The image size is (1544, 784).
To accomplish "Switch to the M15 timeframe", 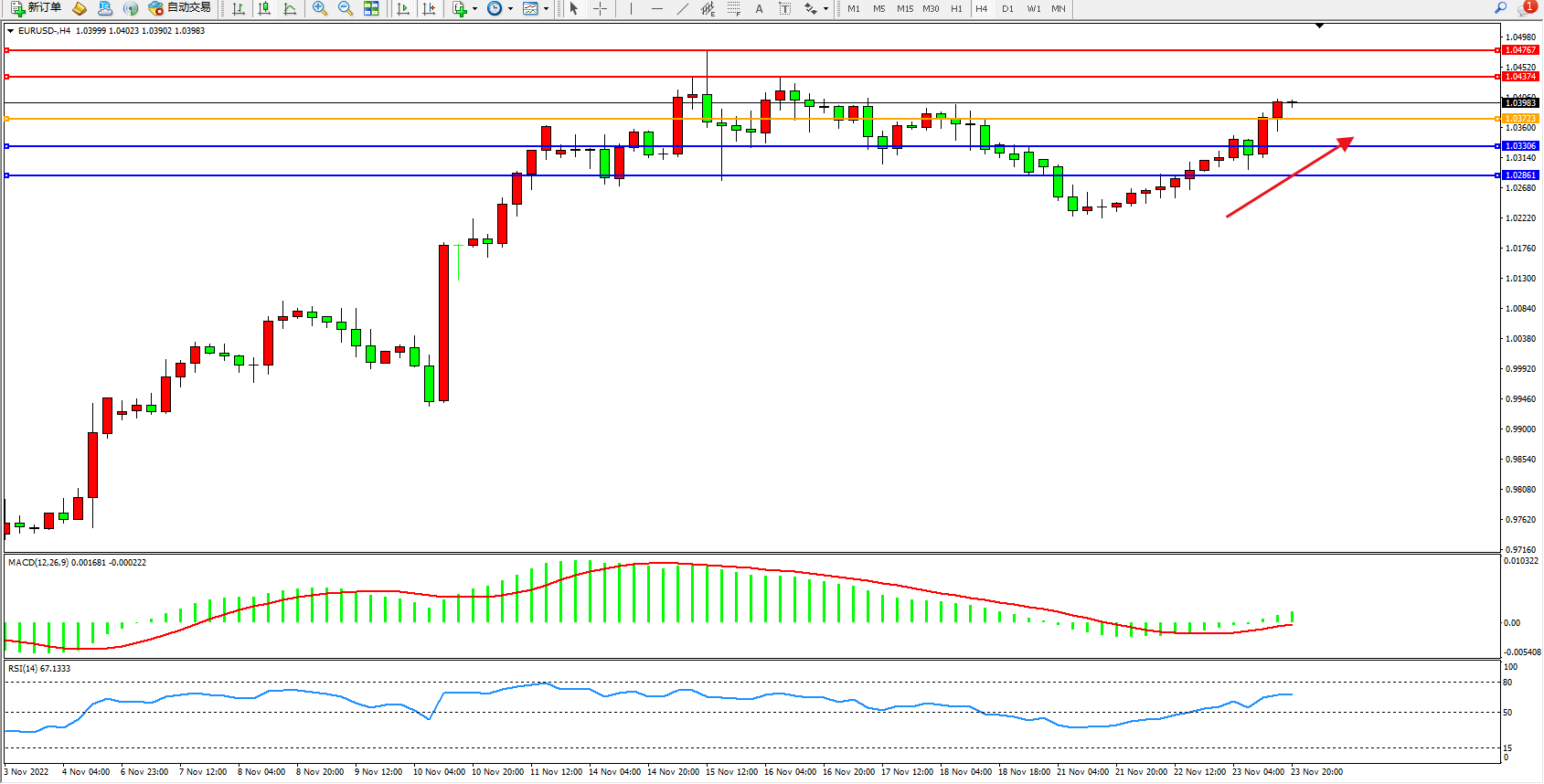I will [904, 8].
